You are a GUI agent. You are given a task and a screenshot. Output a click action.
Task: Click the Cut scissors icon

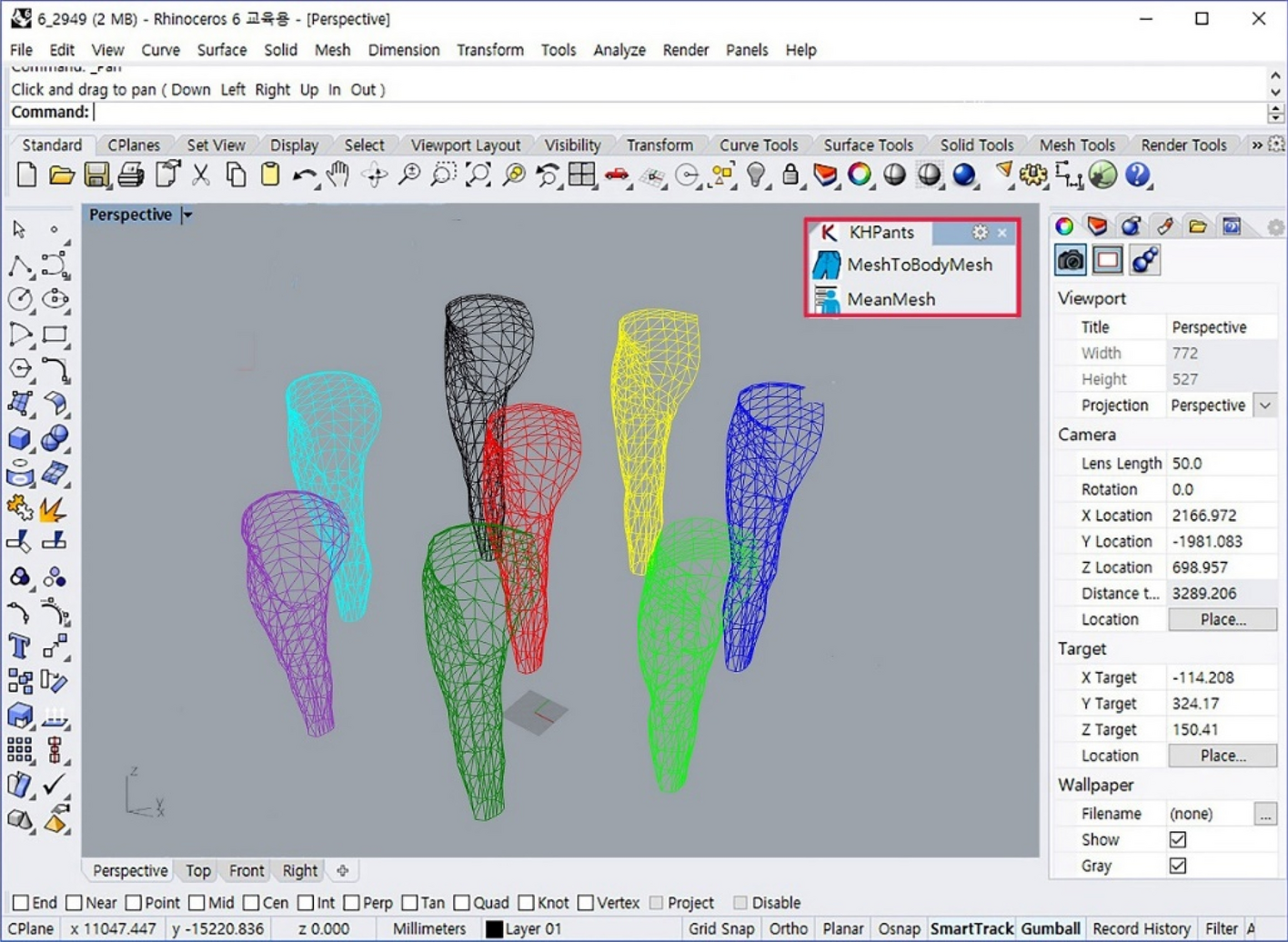pyautogui.click(x=200, y=175)
